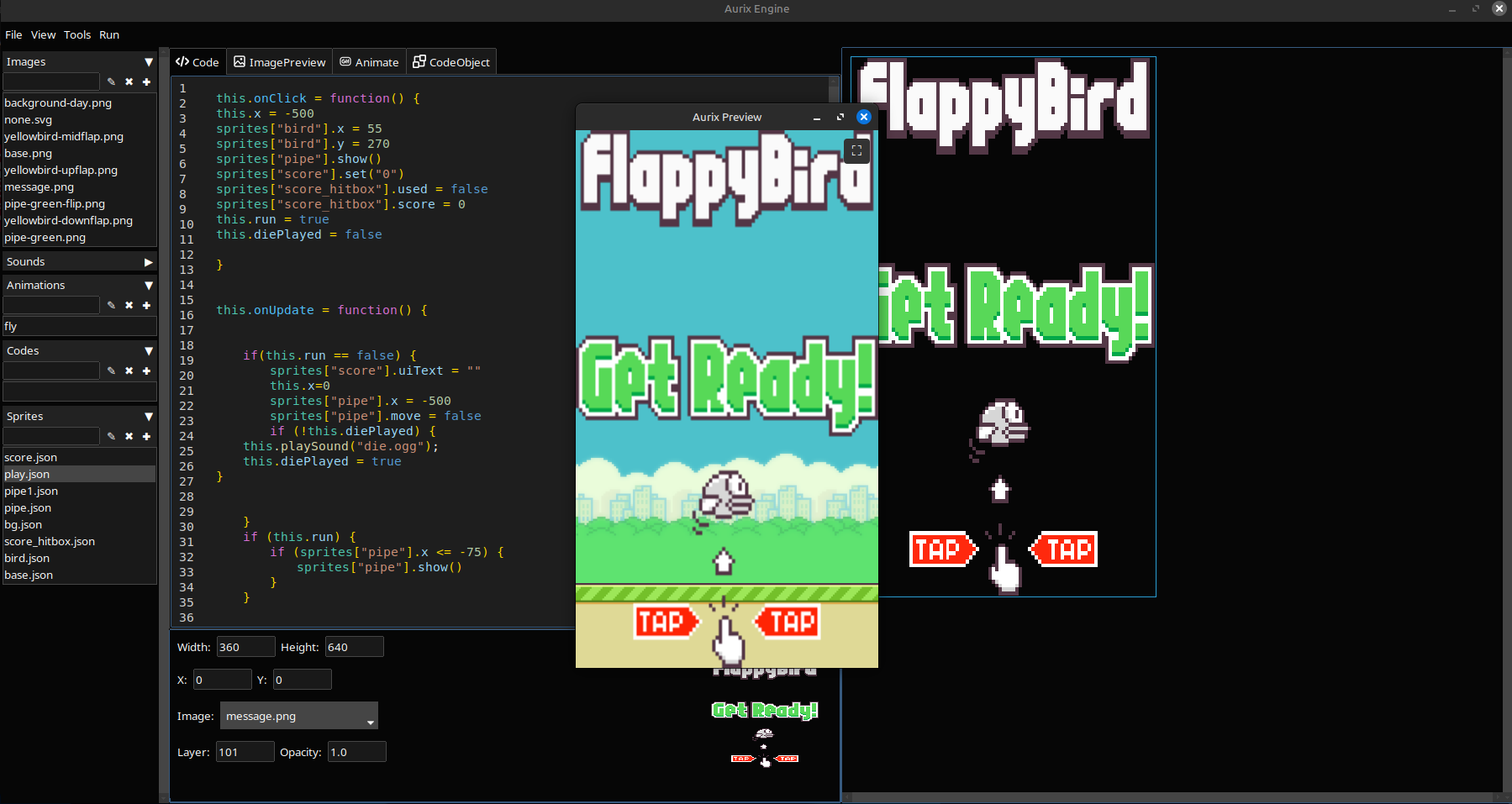Switch to the Code tab
This screenshot has height=804, width=1512.
pos(198,62)
